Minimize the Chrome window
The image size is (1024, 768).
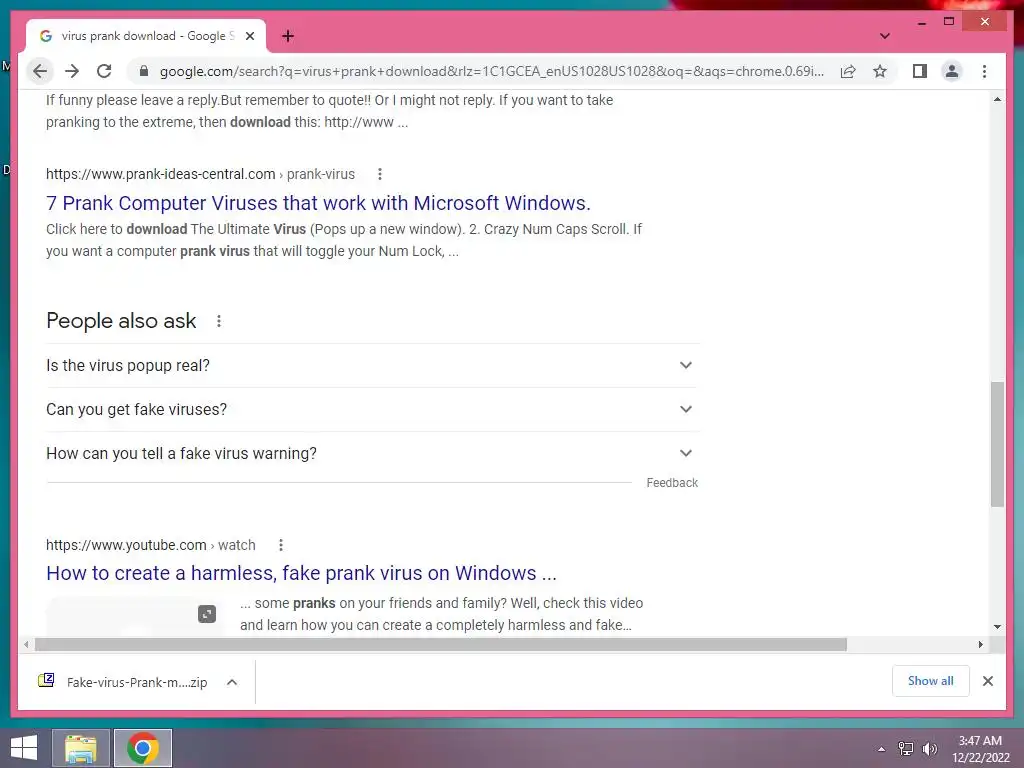point(922,22)
